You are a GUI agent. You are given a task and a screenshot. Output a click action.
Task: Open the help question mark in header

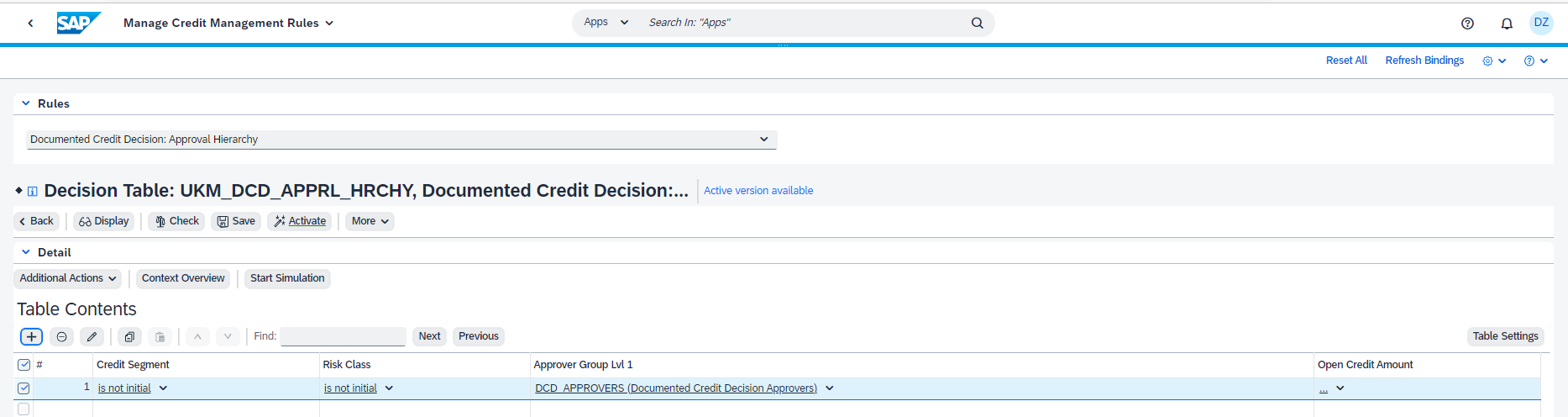pos(1467,24)
